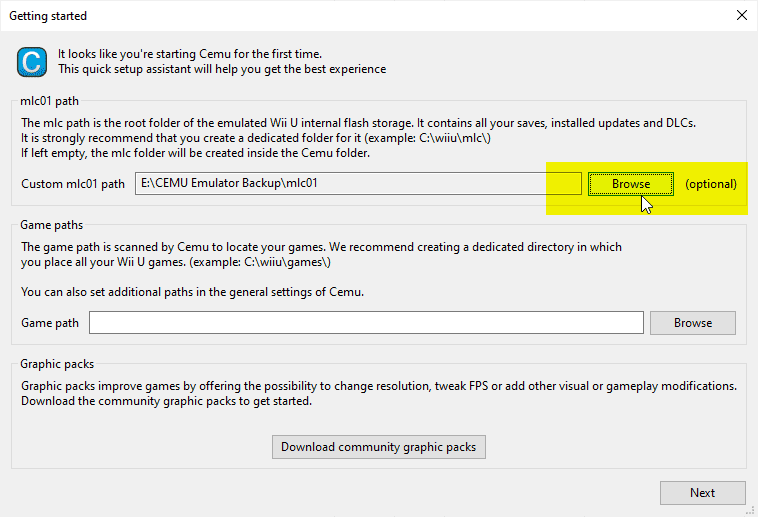
Task: Focus the empty Game path field
Action: click(366, 323)
